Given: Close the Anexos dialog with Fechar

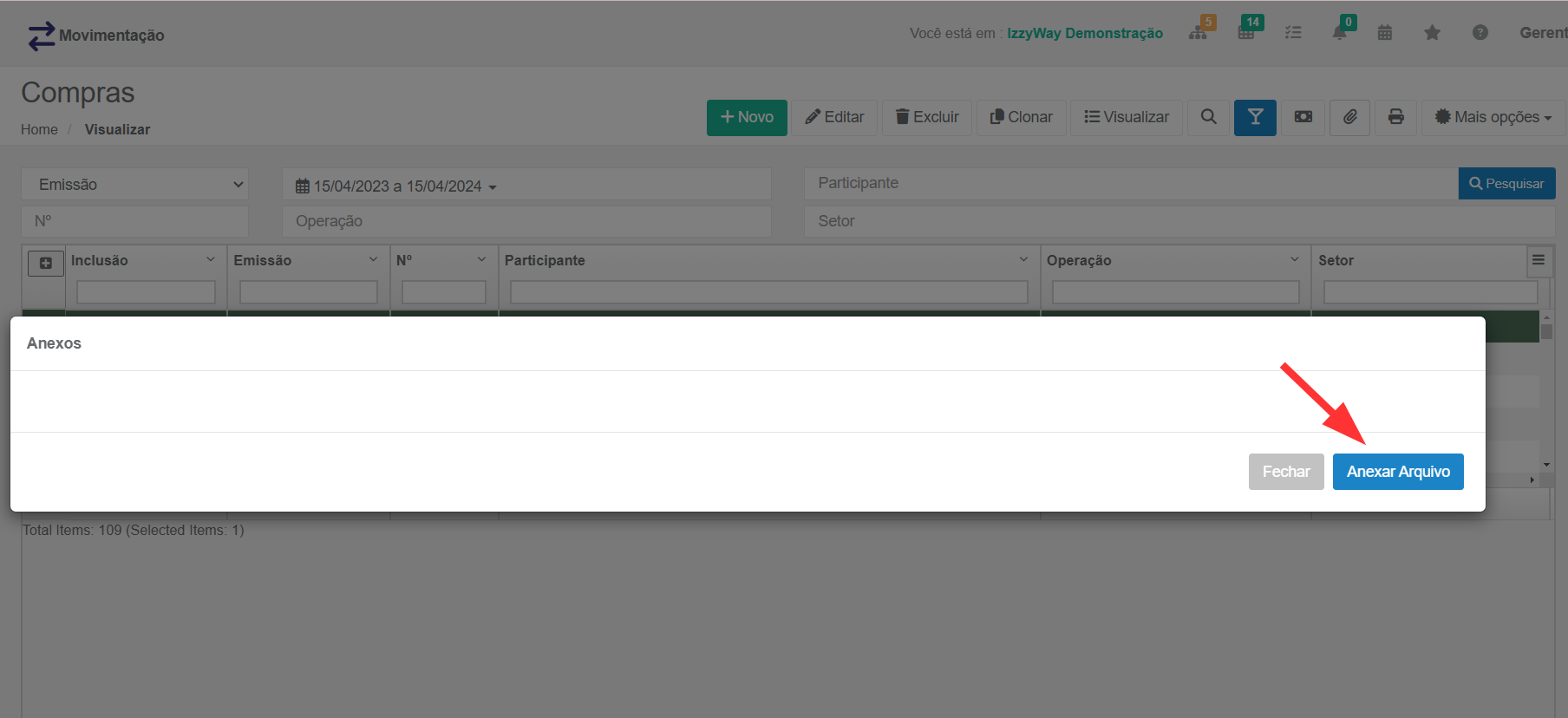Looking at the screenshot, I should pos(1286,472).
